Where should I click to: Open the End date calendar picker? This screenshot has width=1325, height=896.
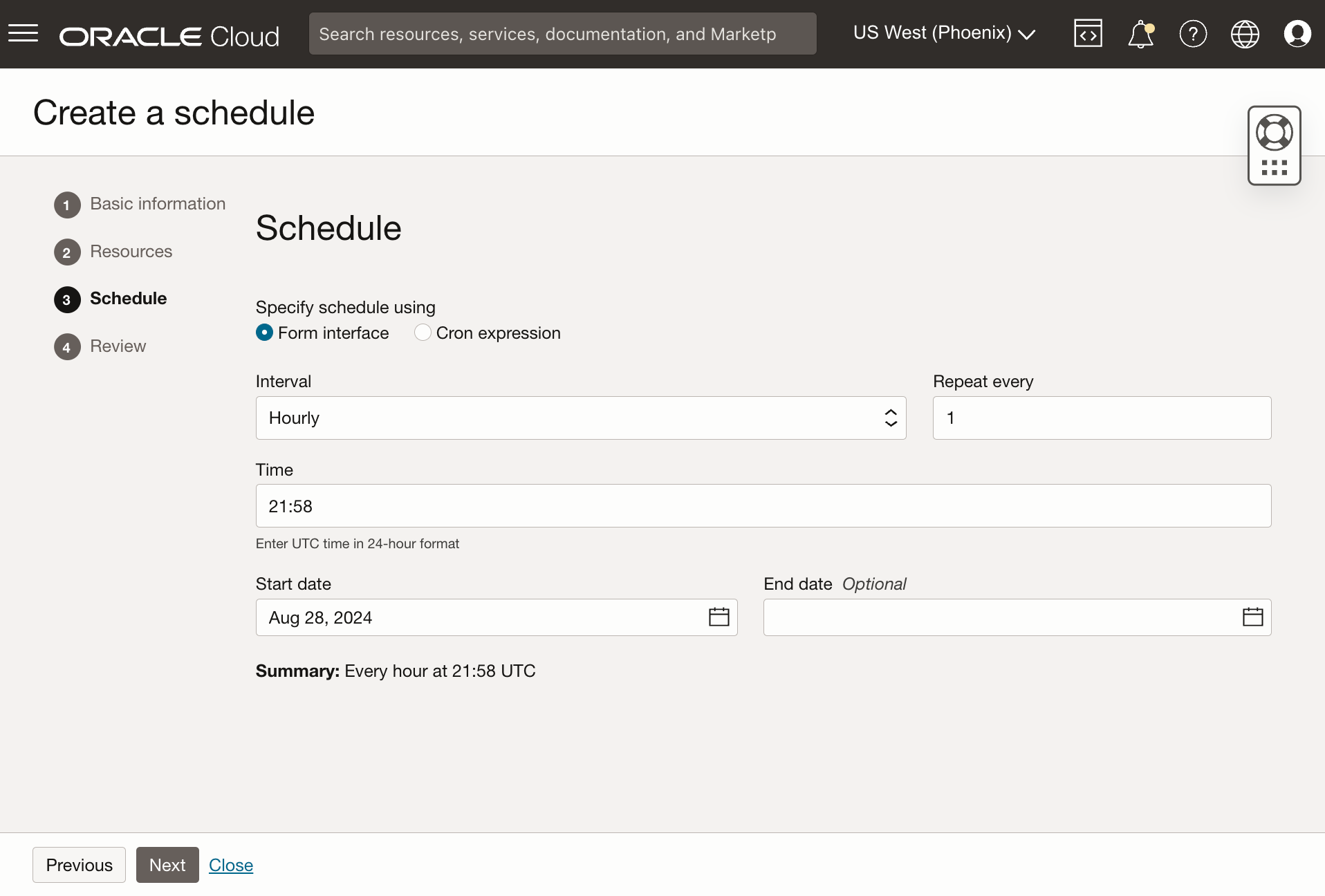[1252, 617]
